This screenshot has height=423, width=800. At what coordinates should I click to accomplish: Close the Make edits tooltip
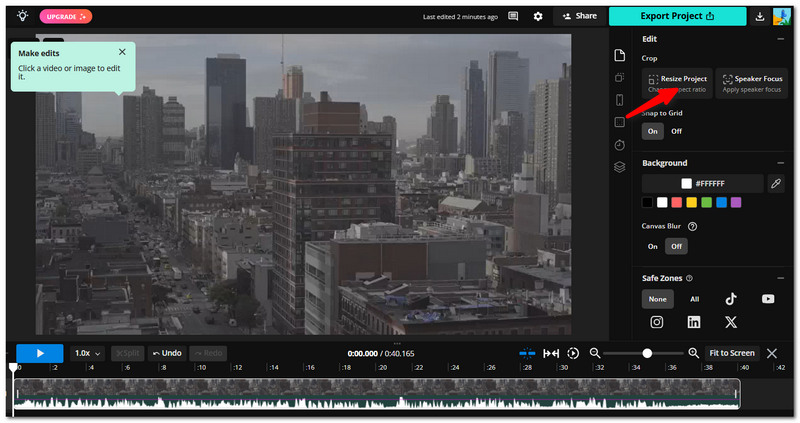pos(122,52)
